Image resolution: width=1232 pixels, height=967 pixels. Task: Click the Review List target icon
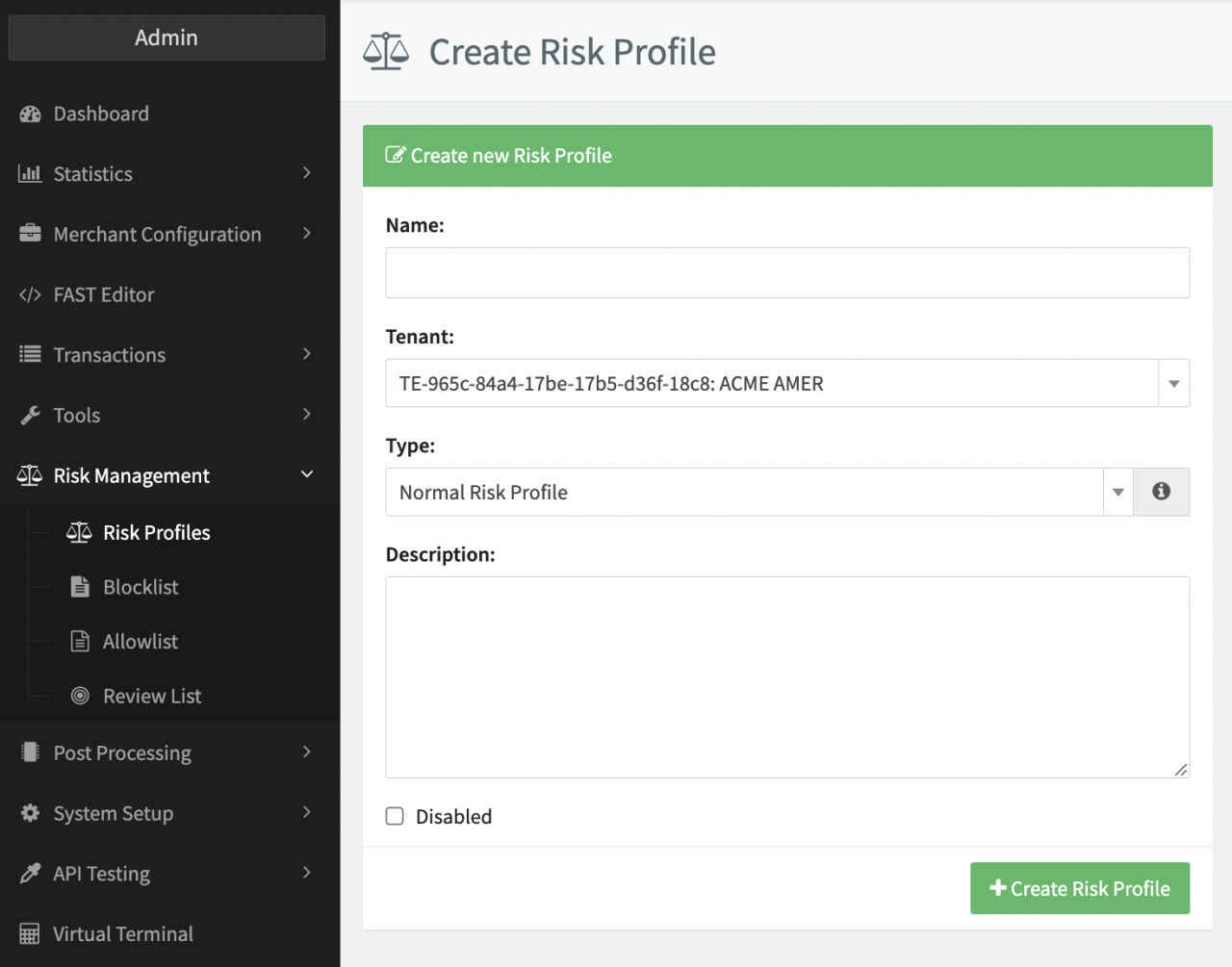[81, 696]
